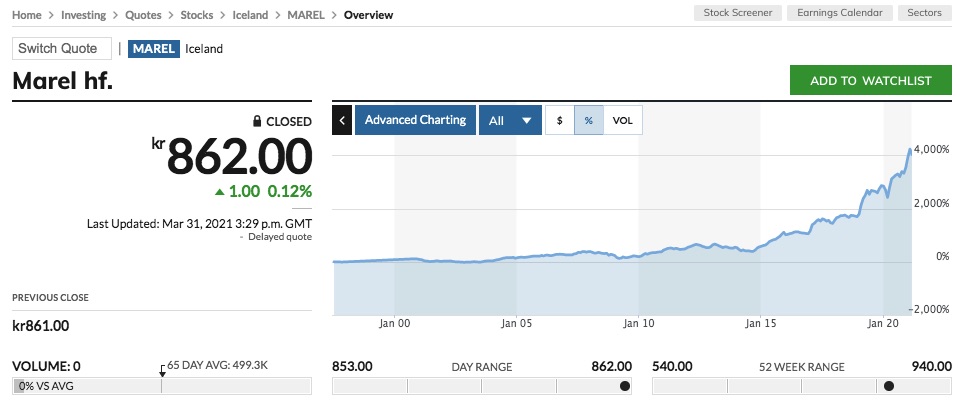This screenshot has width=970, height=408.
Task: Open the Switch Quote box
Action: 62,49
